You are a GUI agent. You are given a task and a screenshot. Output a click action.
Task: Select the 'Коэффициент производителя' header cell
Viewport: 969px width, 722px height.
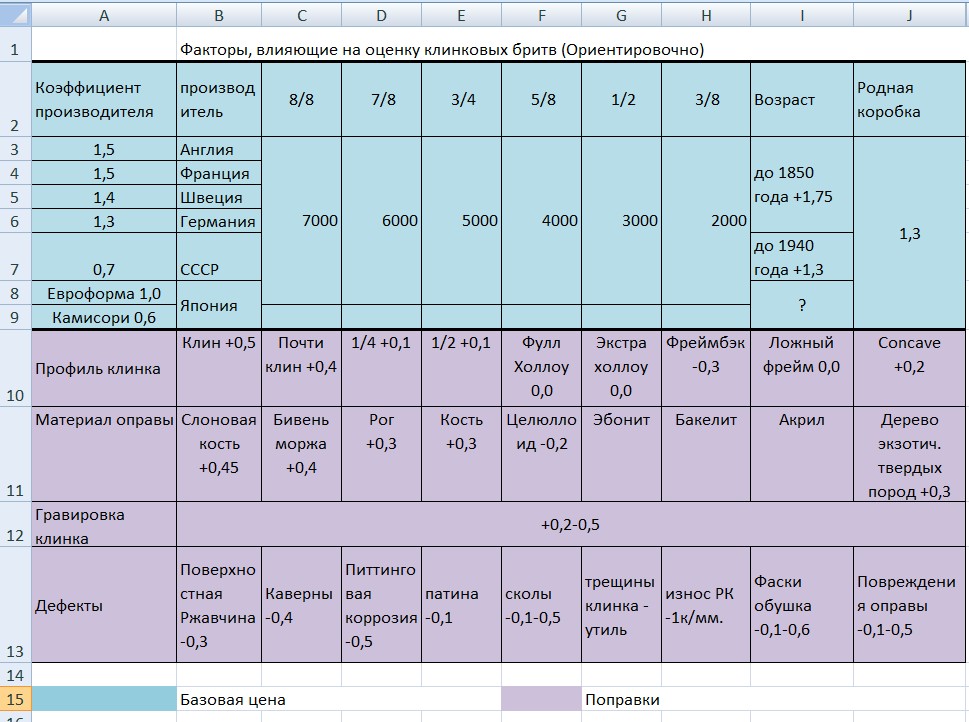tap(104, 99)
